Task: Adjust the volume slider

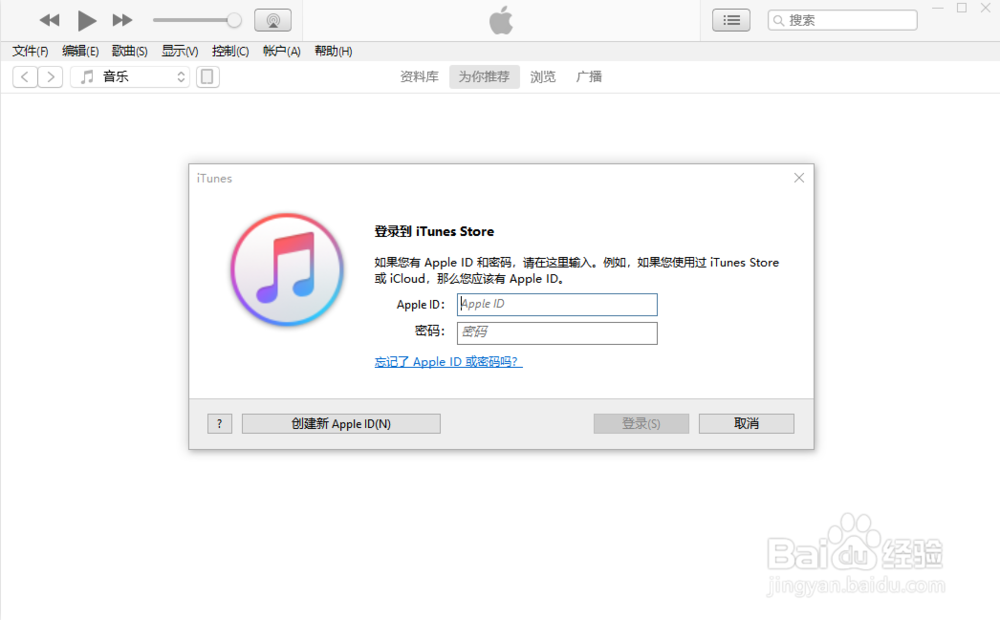Action: (197, 19)
